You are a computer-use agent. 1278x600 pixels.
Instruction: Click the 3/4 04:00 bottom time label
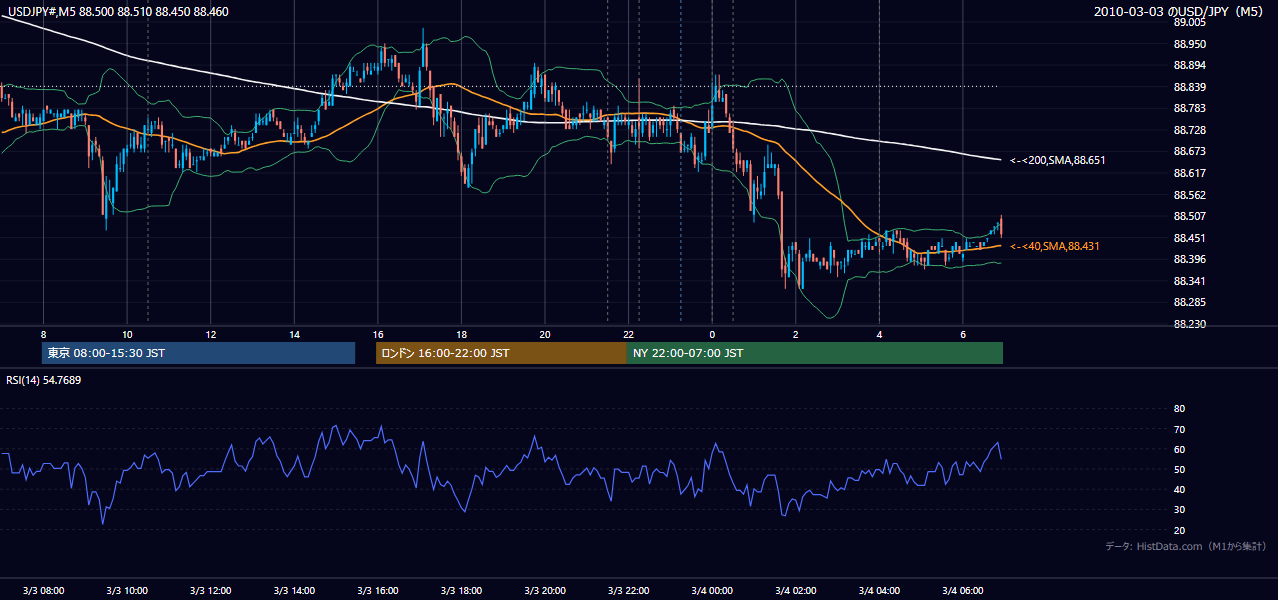point(879,590)
